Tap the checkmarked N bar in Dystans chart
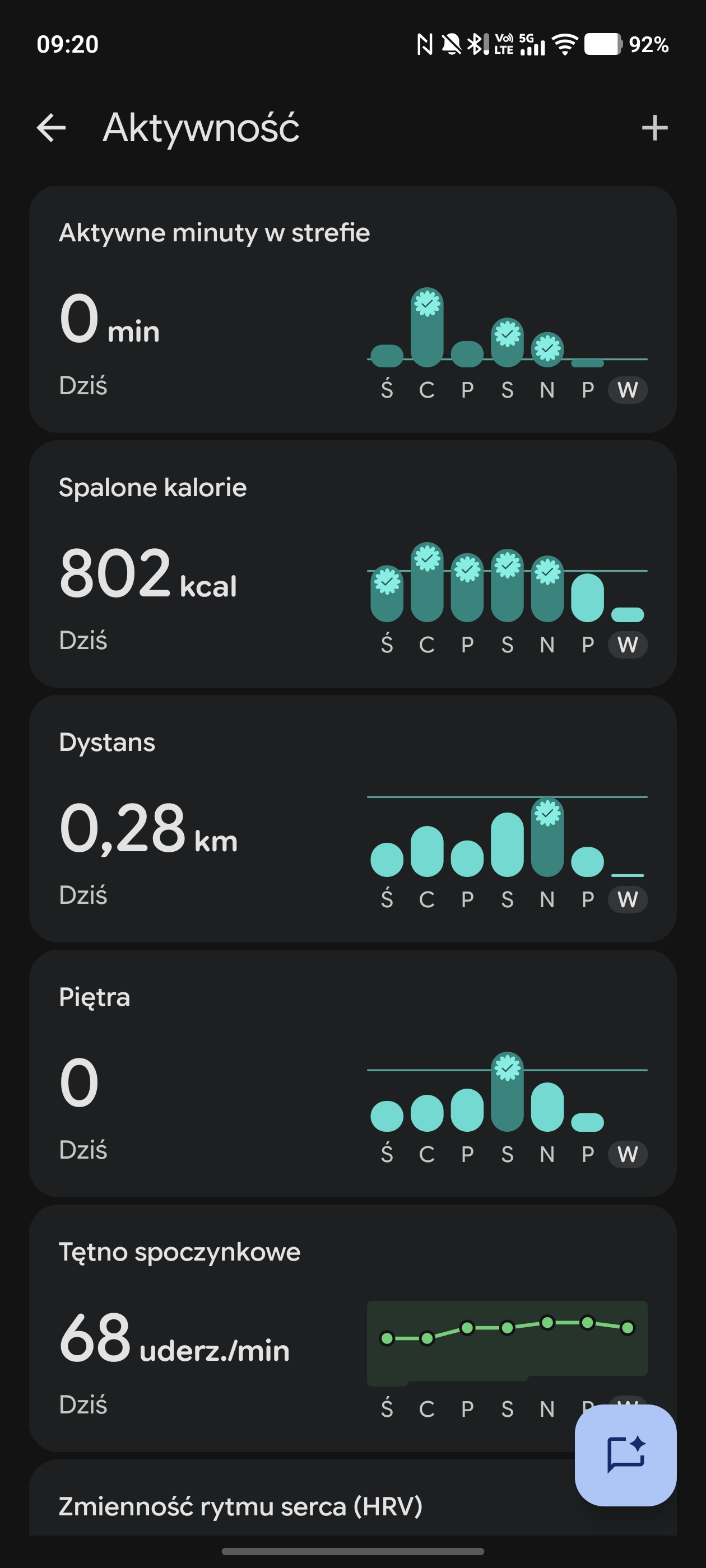This screenshot has height=1568, width=706. [547, 837]
